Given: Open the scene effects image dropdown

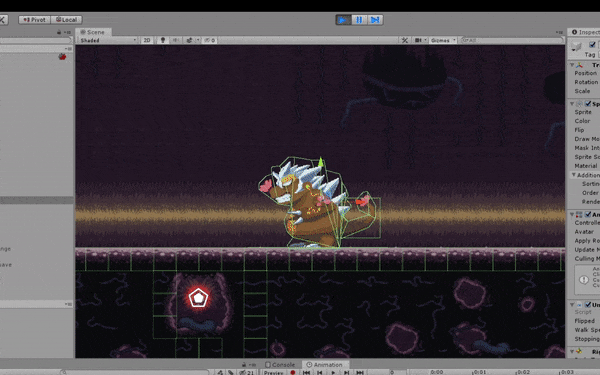Looking at the screenshot, I should (x=191, y=40).
